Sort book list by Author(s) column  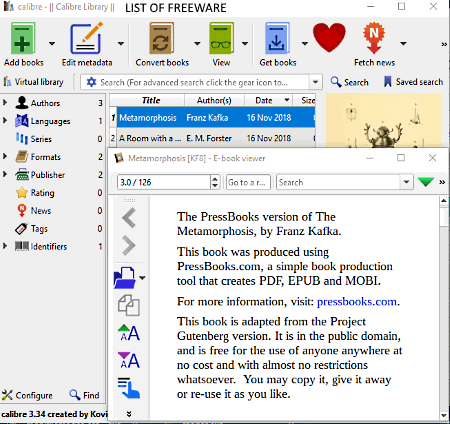[x=214, y=100]
